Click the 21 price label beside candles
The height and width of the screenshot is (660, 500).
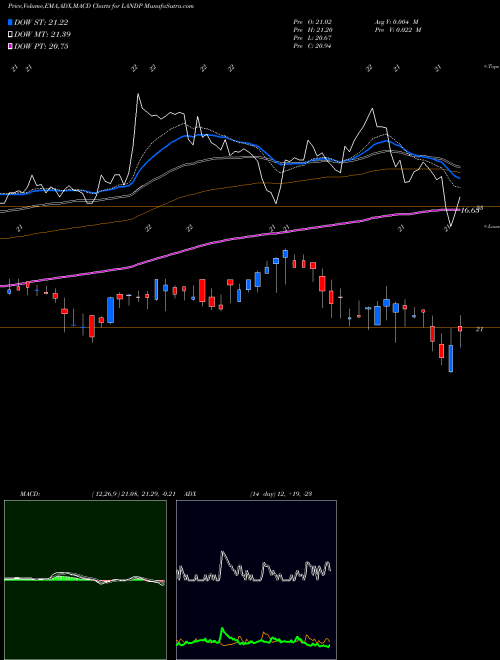coord(479,330)
